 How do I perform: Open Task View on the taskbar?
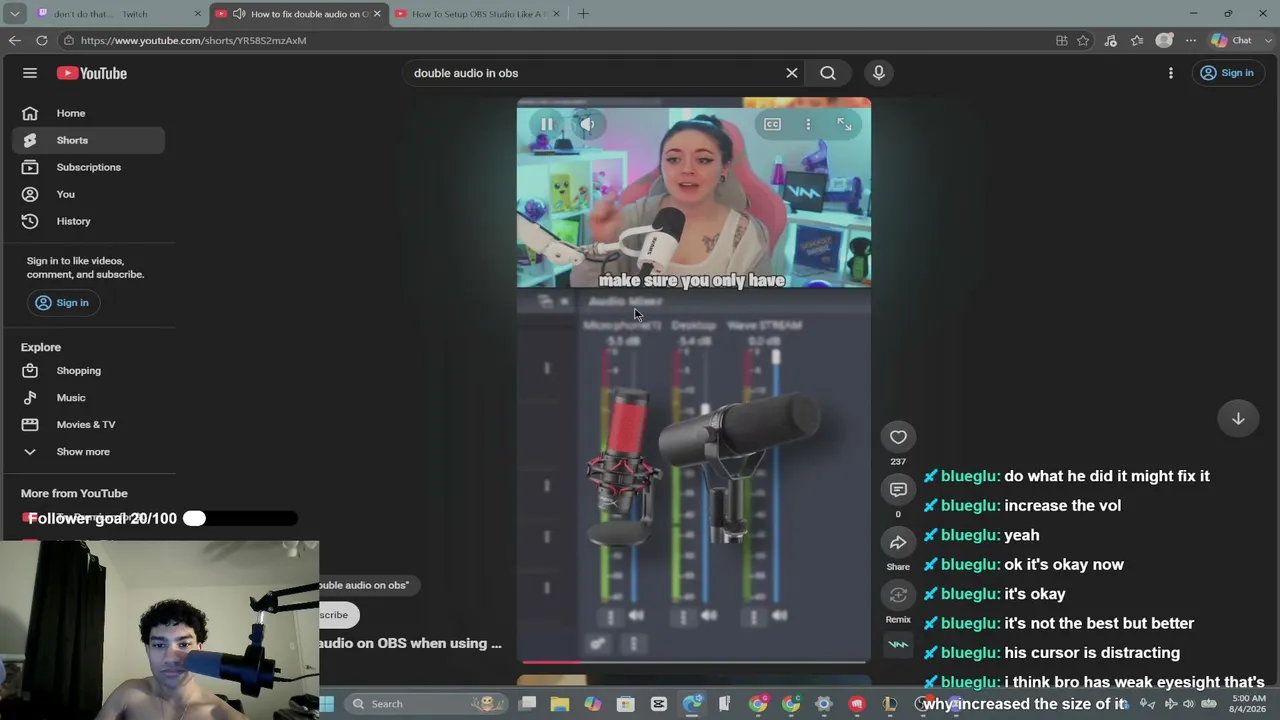pos(527,704)
